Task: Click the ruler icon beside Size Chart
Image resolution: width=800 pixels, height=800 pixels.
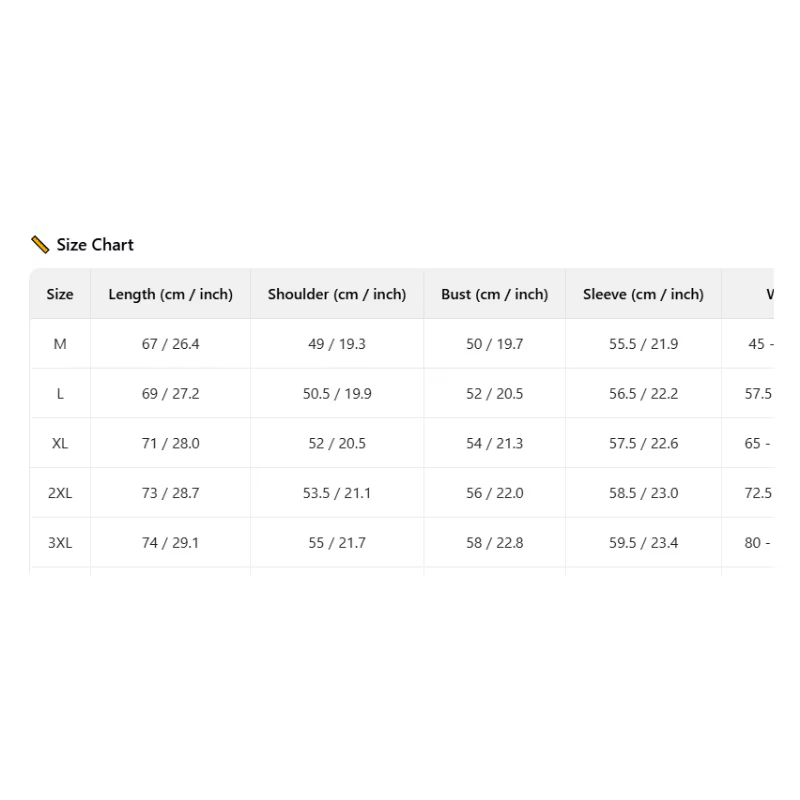Action: (40, 245)
